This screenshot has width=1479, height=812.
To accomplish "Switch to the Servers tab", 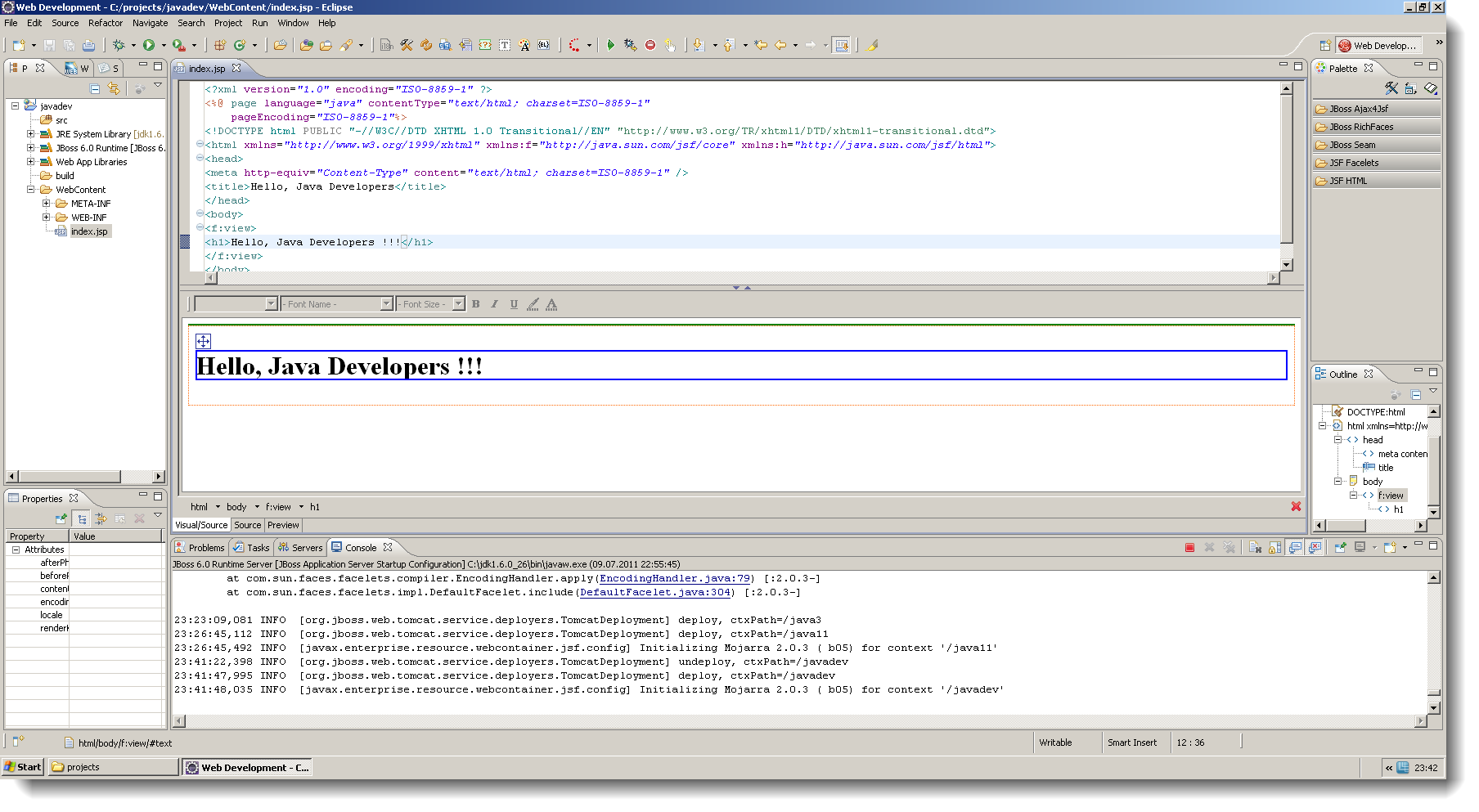I will (x=300, y=547).
